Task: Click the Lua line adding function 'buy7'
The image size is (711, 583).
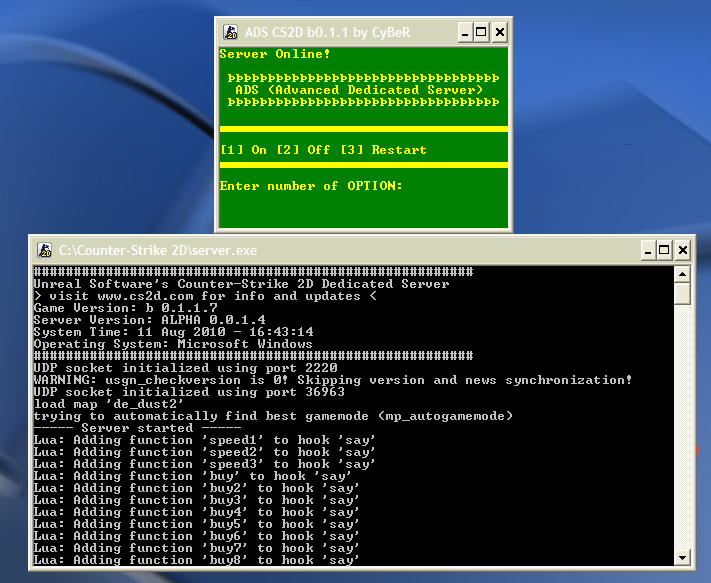Action: (x=197, y=549)
